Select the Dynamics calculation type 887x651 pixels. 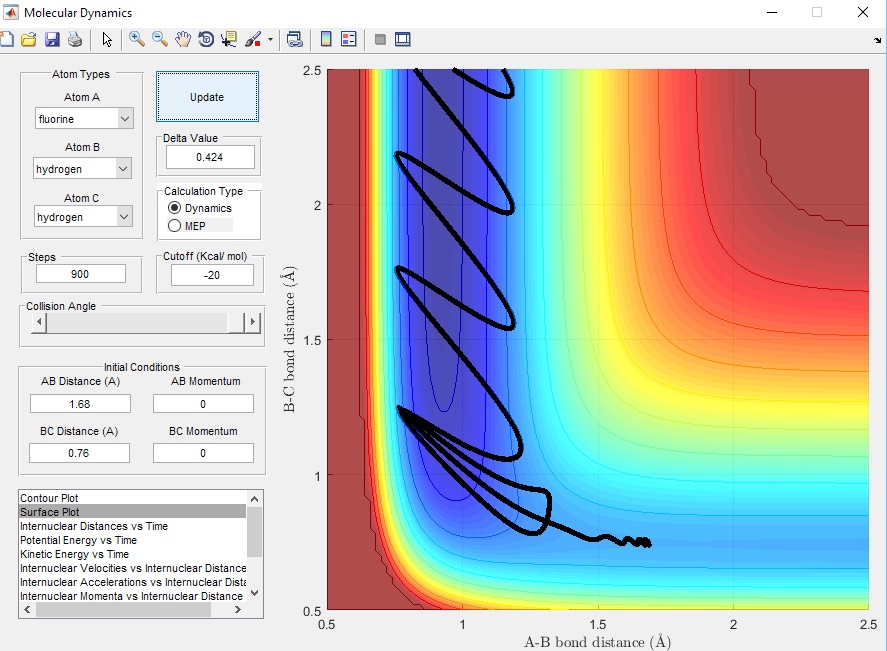tap(175, 208)
